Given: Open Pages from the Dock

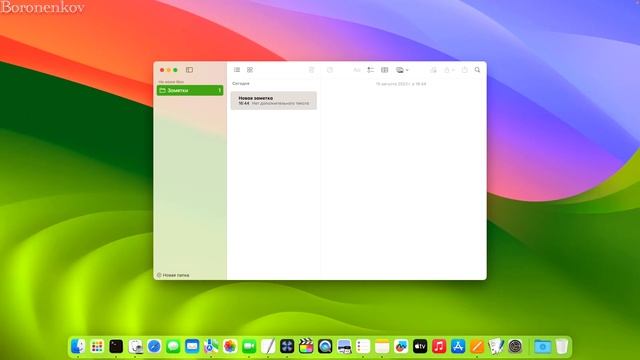Looking at the screenshot, I should [x=477, y=346].
